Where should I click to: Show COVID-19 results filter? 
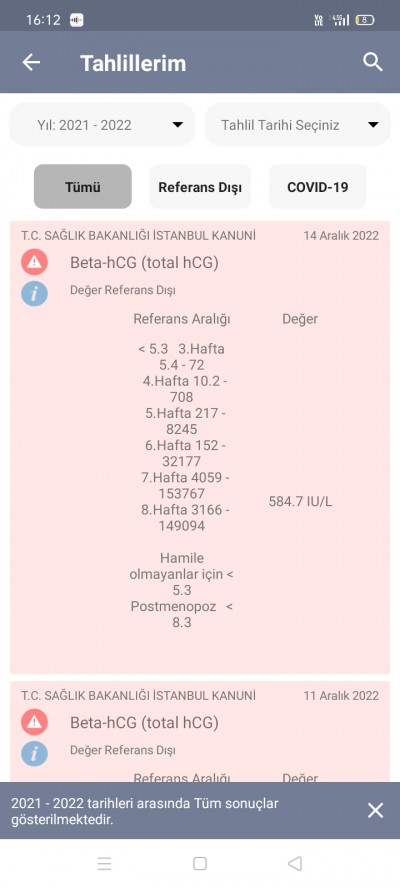pyautogui.click(x=317, y=186)
